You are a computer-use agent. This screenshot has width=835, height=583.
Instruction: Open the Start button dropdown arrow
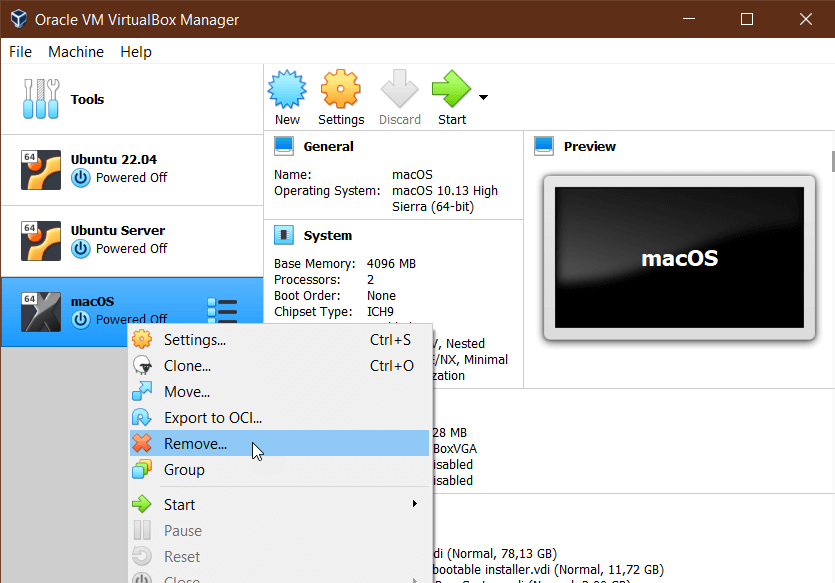(x=483, y=97)
